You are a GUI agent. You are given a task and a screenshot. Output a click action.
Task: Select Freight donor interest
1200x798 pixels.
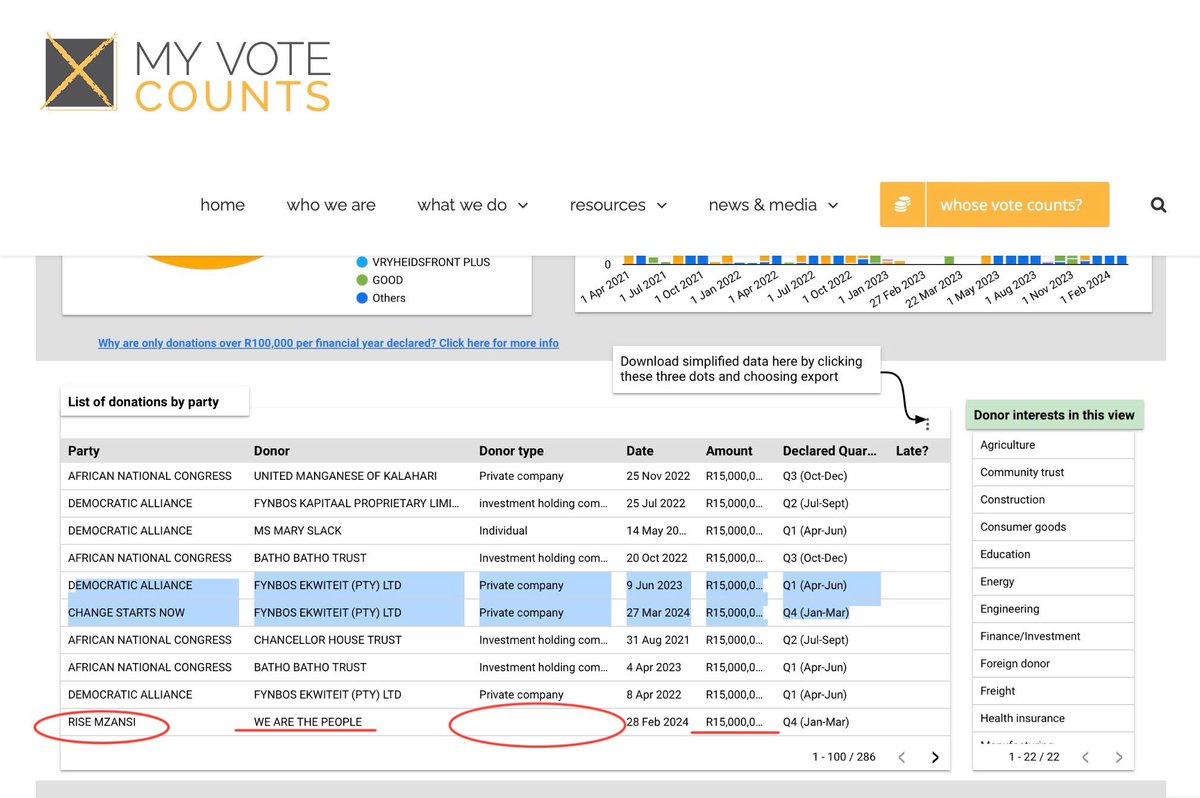coord(1053,690)
